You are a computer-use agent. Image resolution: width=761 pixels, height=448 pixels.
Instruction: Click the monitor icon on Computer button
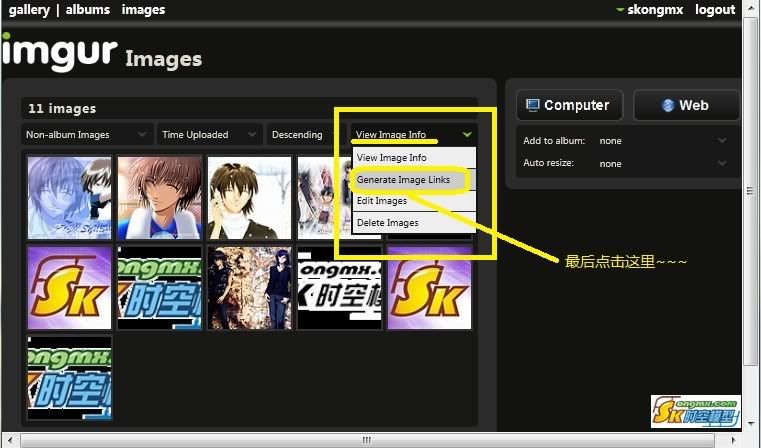coord(532,105)
